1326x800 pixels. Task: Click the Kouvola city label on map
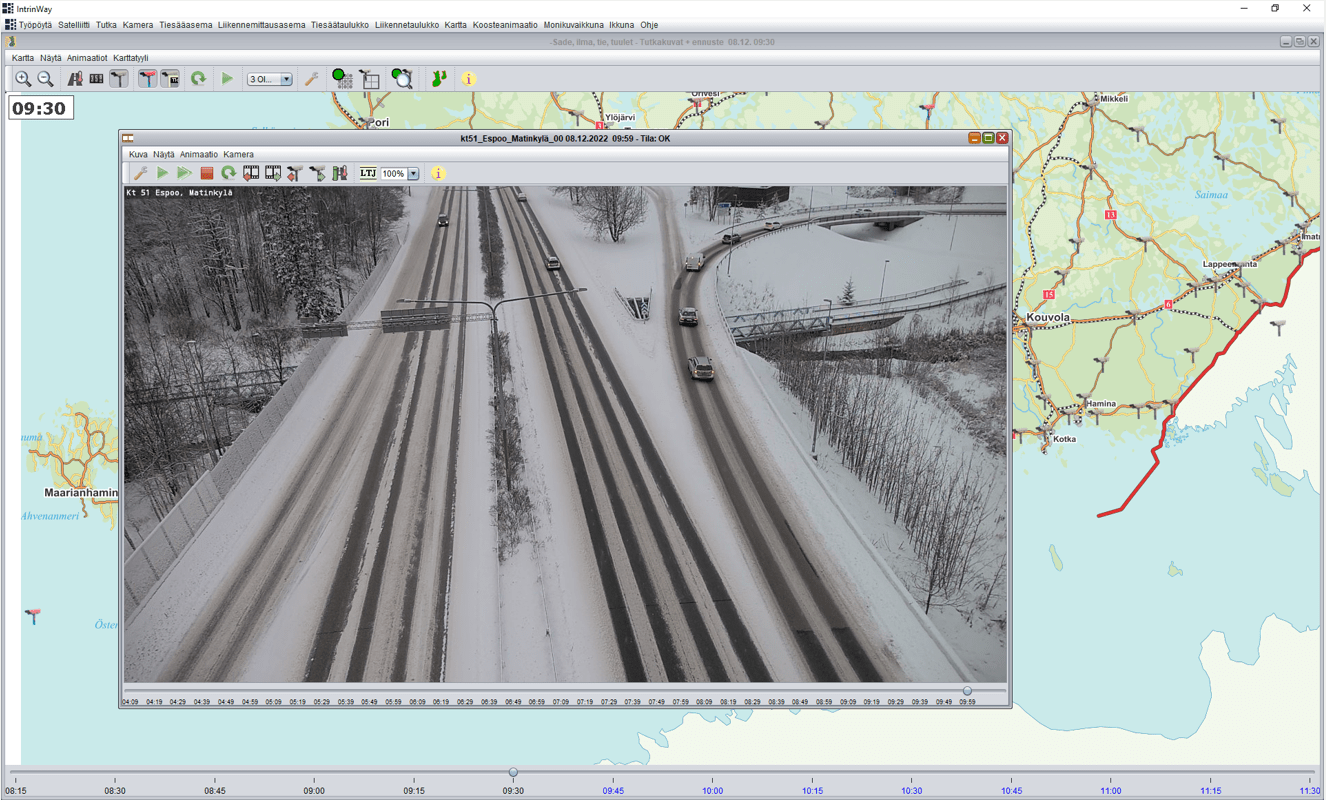[x=1048, y=318]
